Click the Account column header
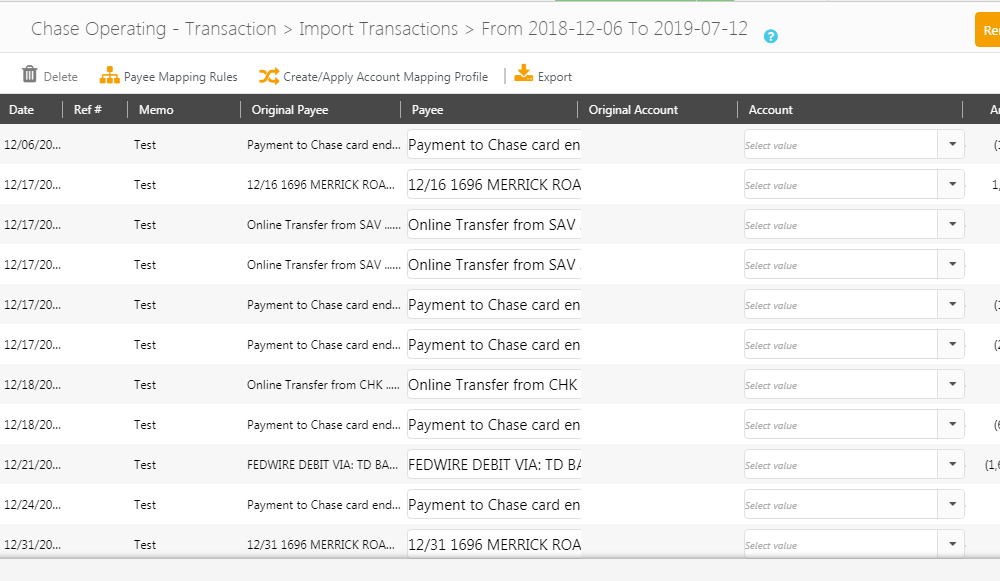 [x=770, y=110]
